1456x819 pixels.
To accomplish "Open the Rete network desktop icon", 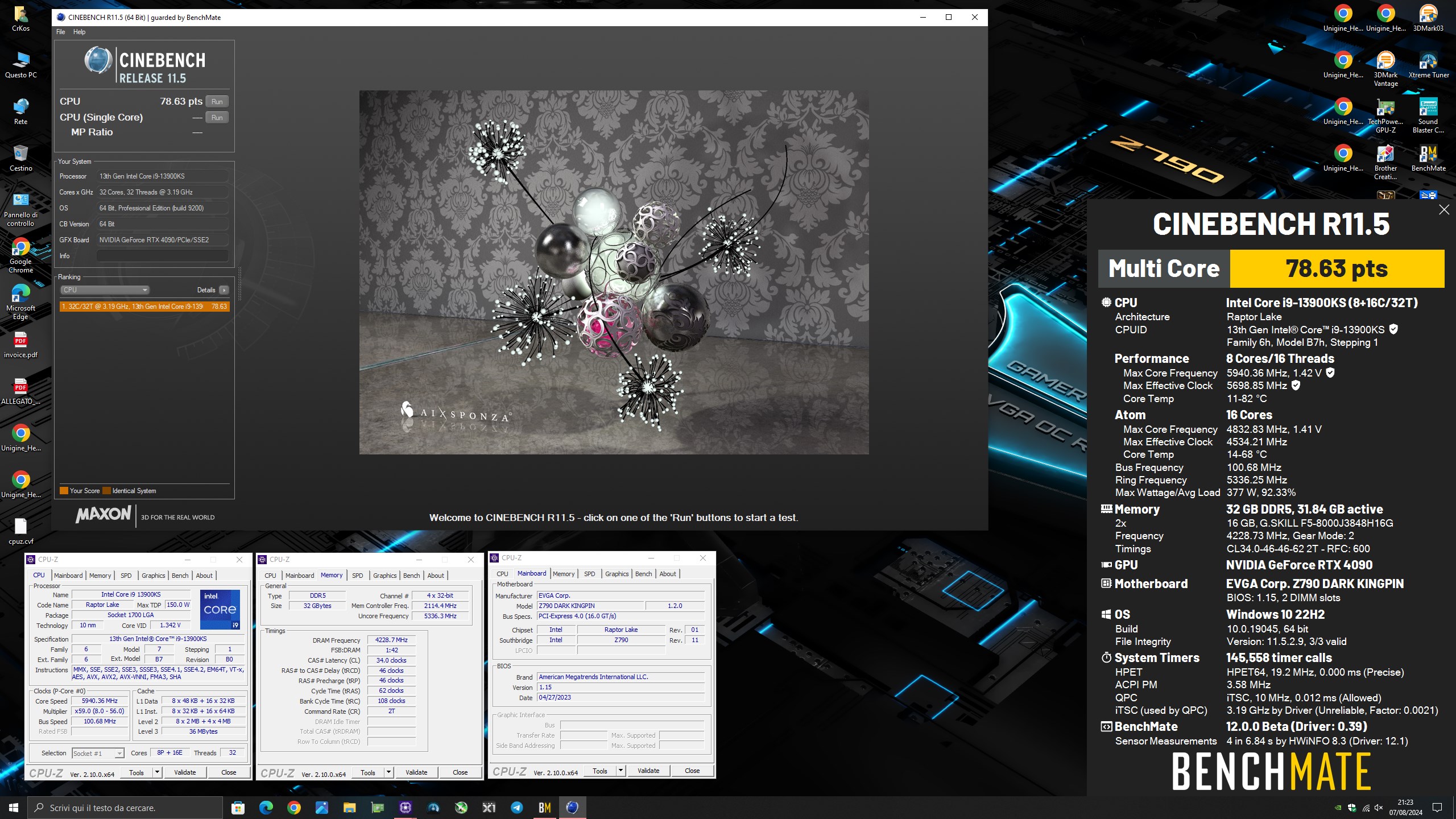I will click(x=21, y=111).
